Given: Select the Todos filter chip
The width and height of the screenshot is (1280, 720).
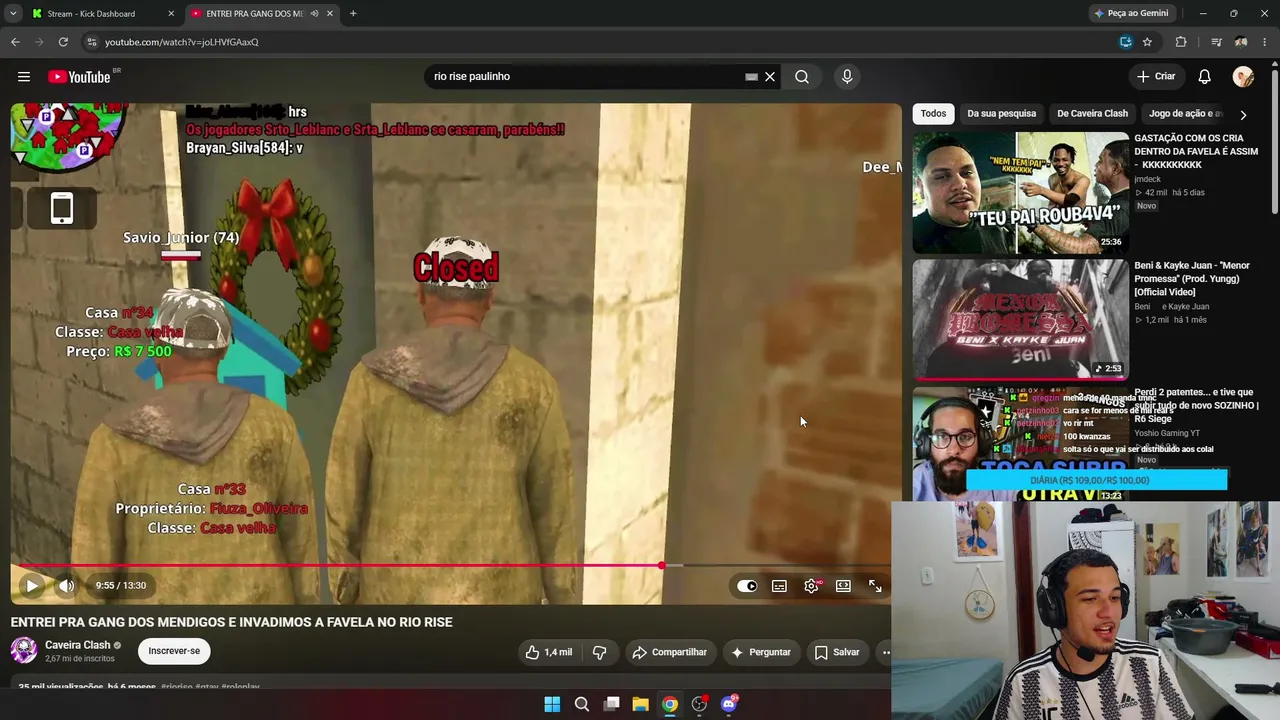Looking at the screenshot, I should (x=933, y=114).
